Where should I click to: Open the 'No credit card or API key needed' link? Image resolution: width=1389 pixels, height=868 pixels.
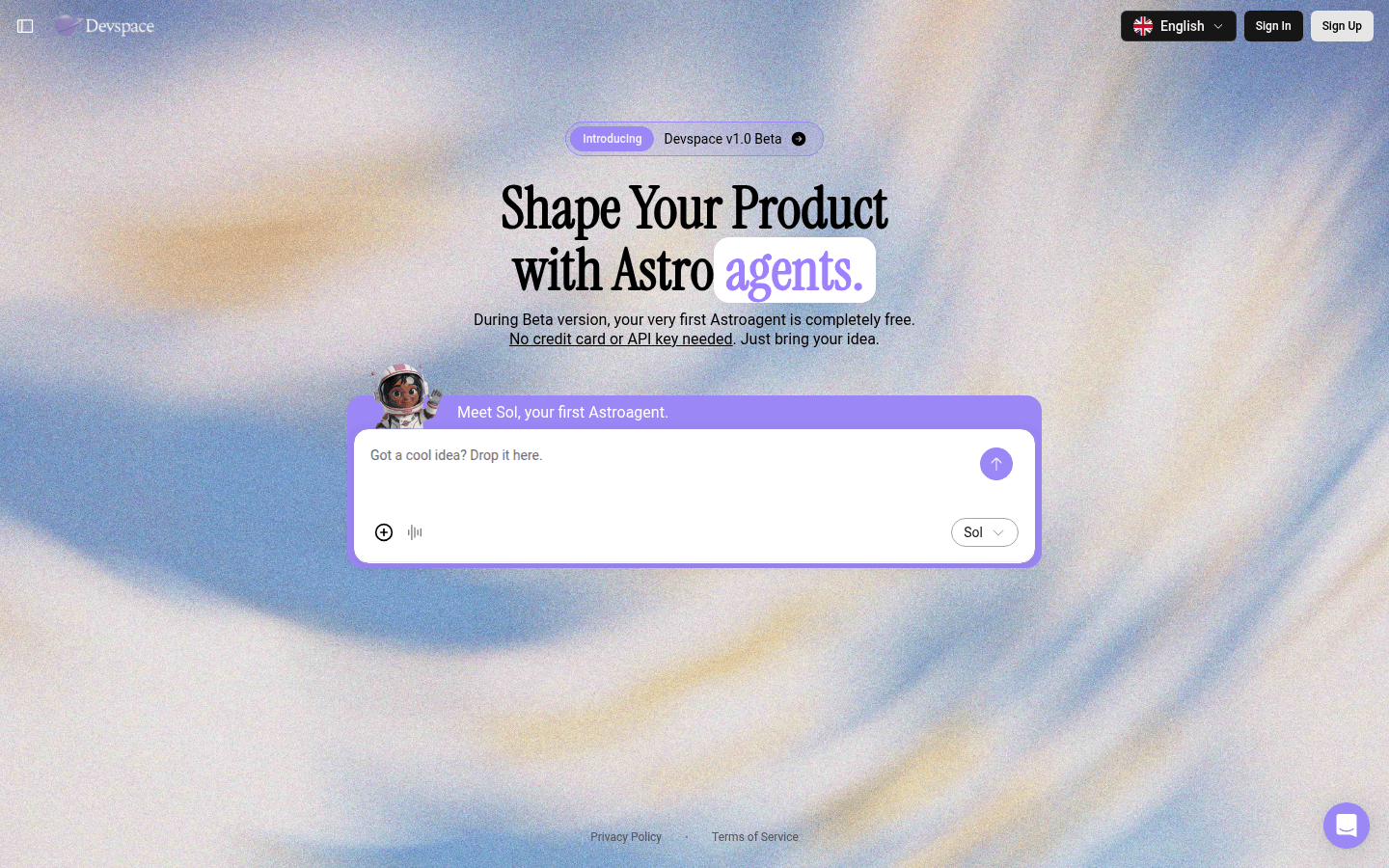(620, 339)
